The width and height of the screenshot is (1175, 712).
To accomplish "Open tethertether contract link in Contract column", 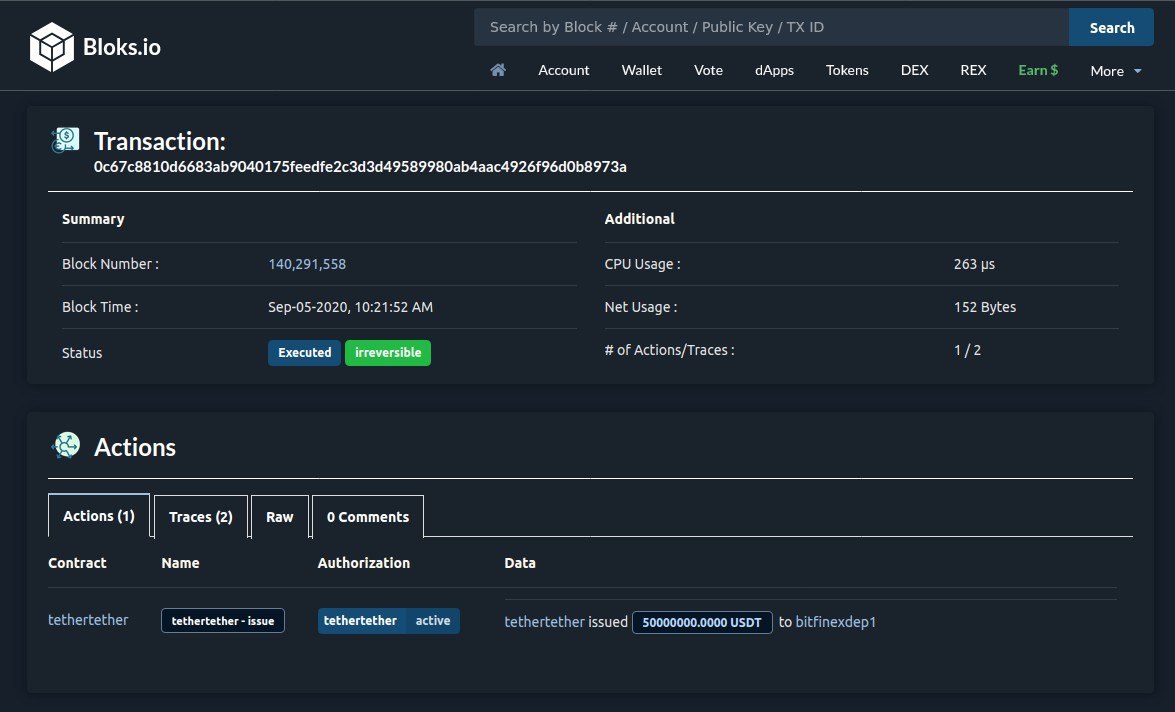I will coord(88,620).
